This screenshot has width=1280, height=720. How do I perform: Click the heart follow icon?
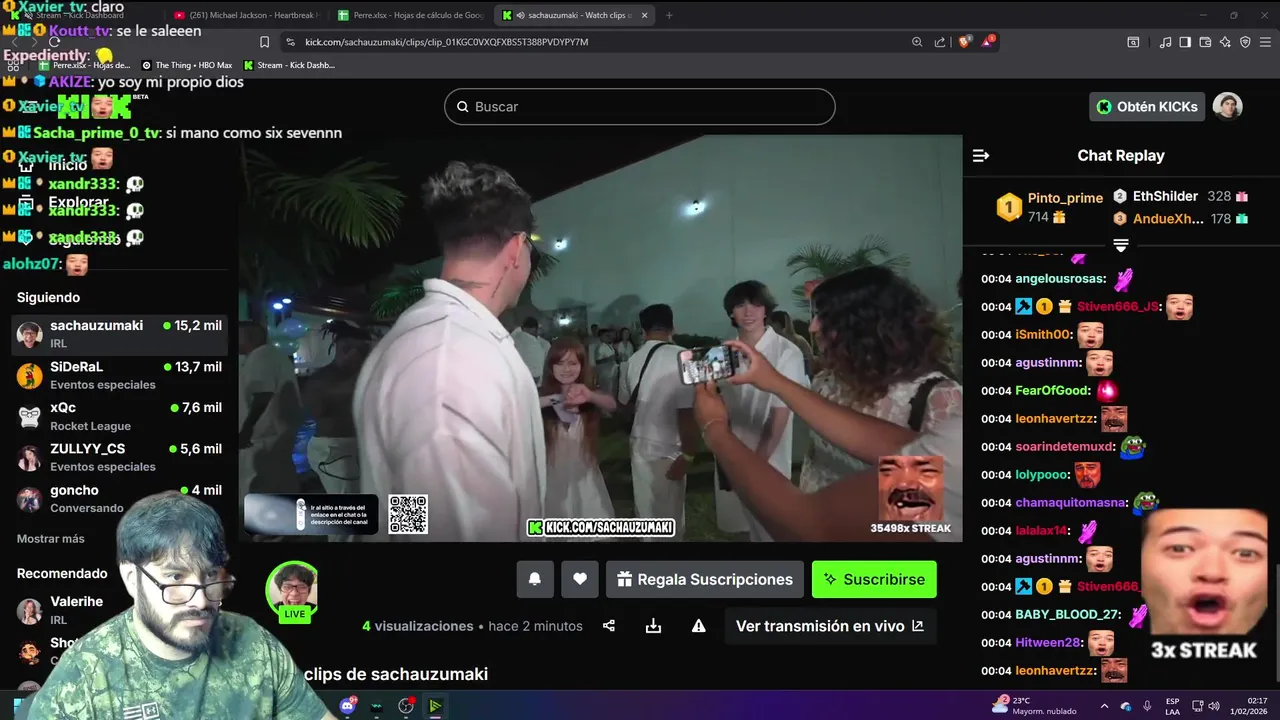click(x=580, y=579)
